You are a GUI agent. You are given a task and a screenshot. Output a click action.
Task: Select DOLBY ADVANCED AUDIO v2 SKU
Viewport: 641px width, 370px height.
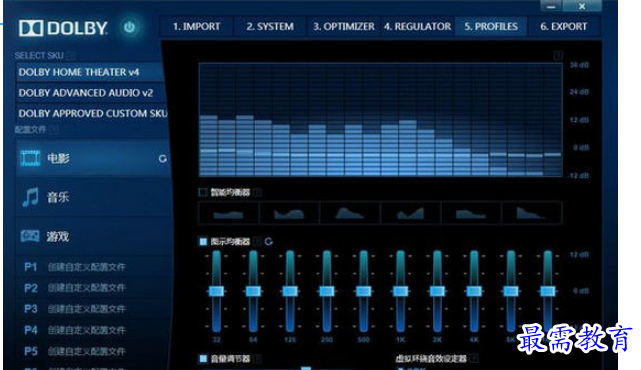91,93
